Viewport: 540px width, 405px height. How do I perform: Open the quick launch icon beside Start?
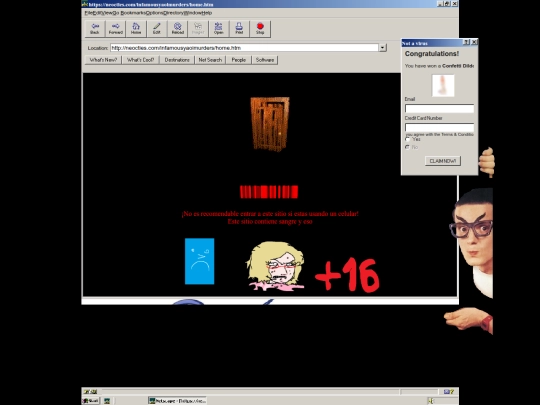(107, 401)
